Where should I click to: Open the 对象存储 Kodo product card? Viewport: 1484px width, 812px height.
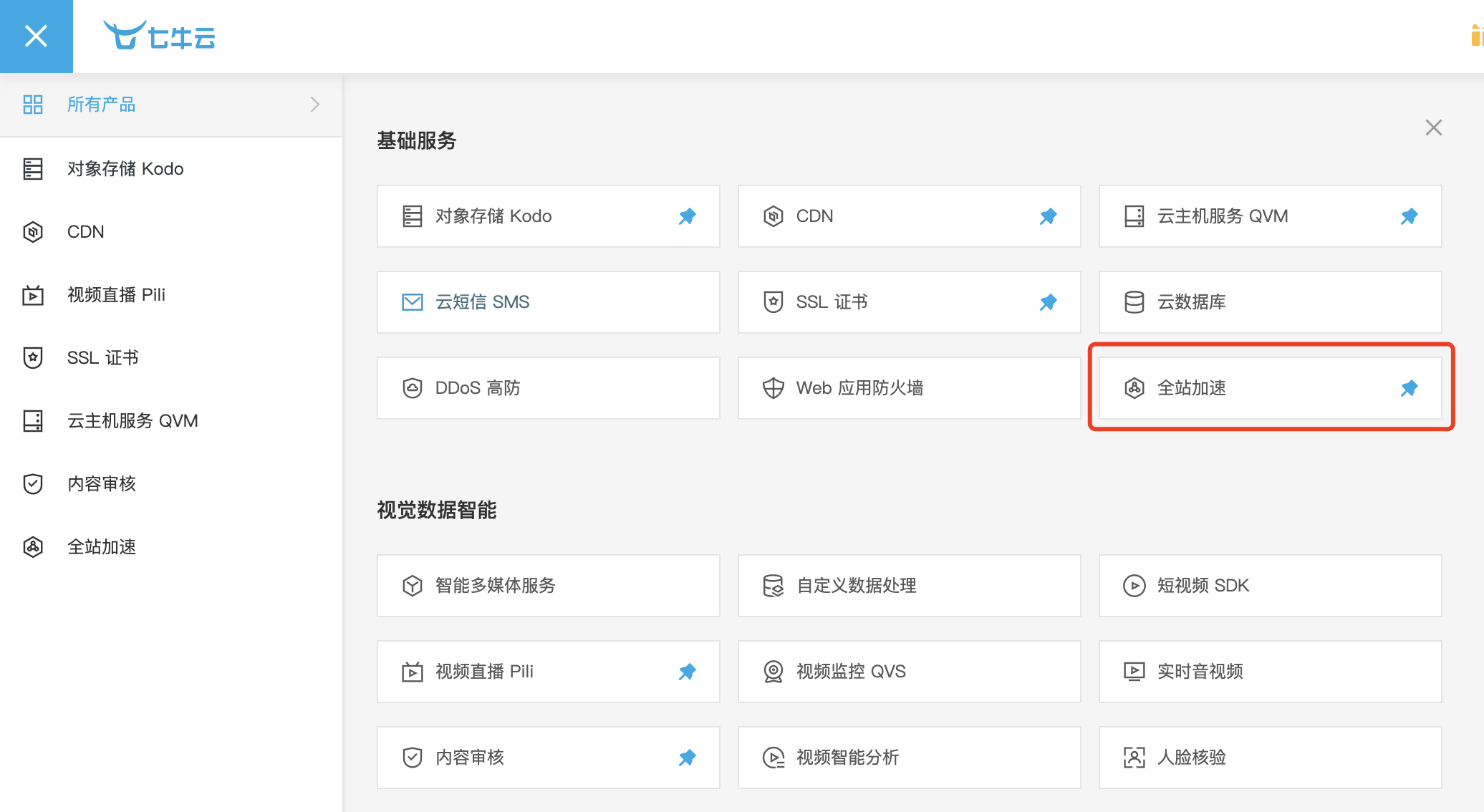549,216
